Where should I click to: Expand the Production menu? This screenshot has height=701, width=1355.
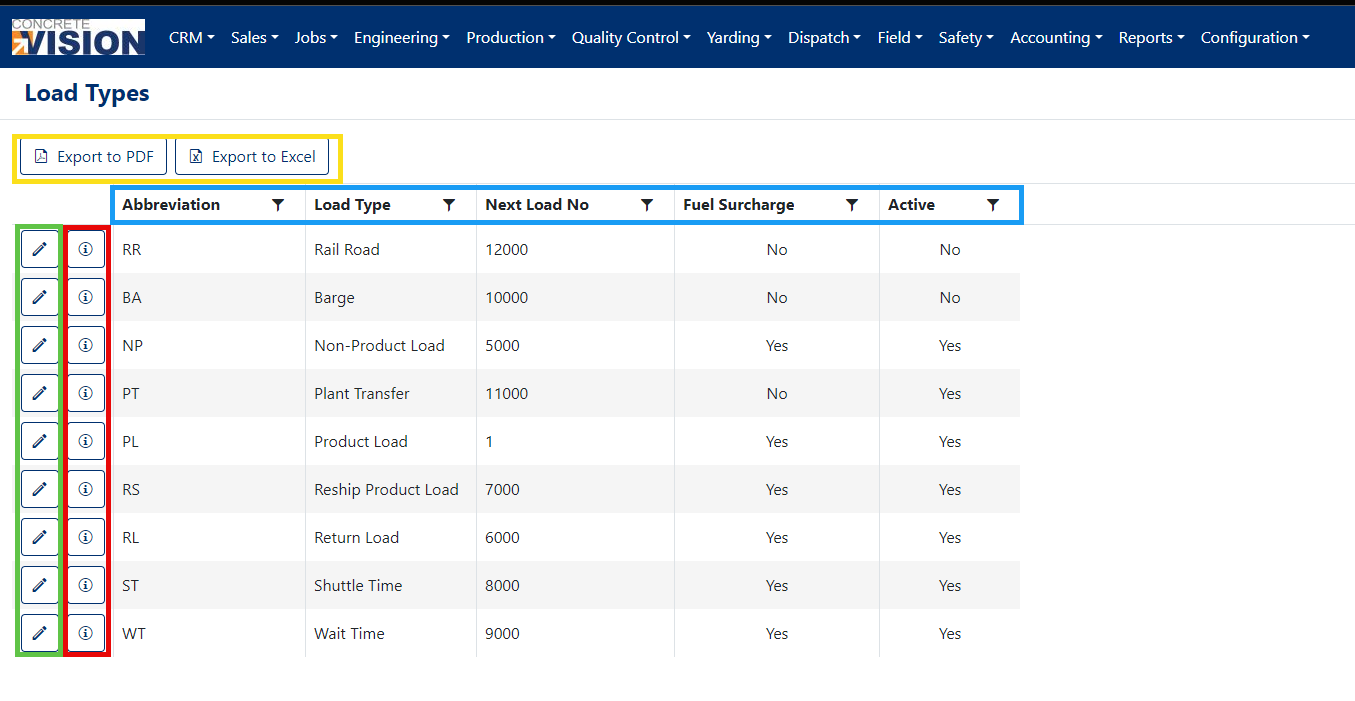tap(511, 38)
